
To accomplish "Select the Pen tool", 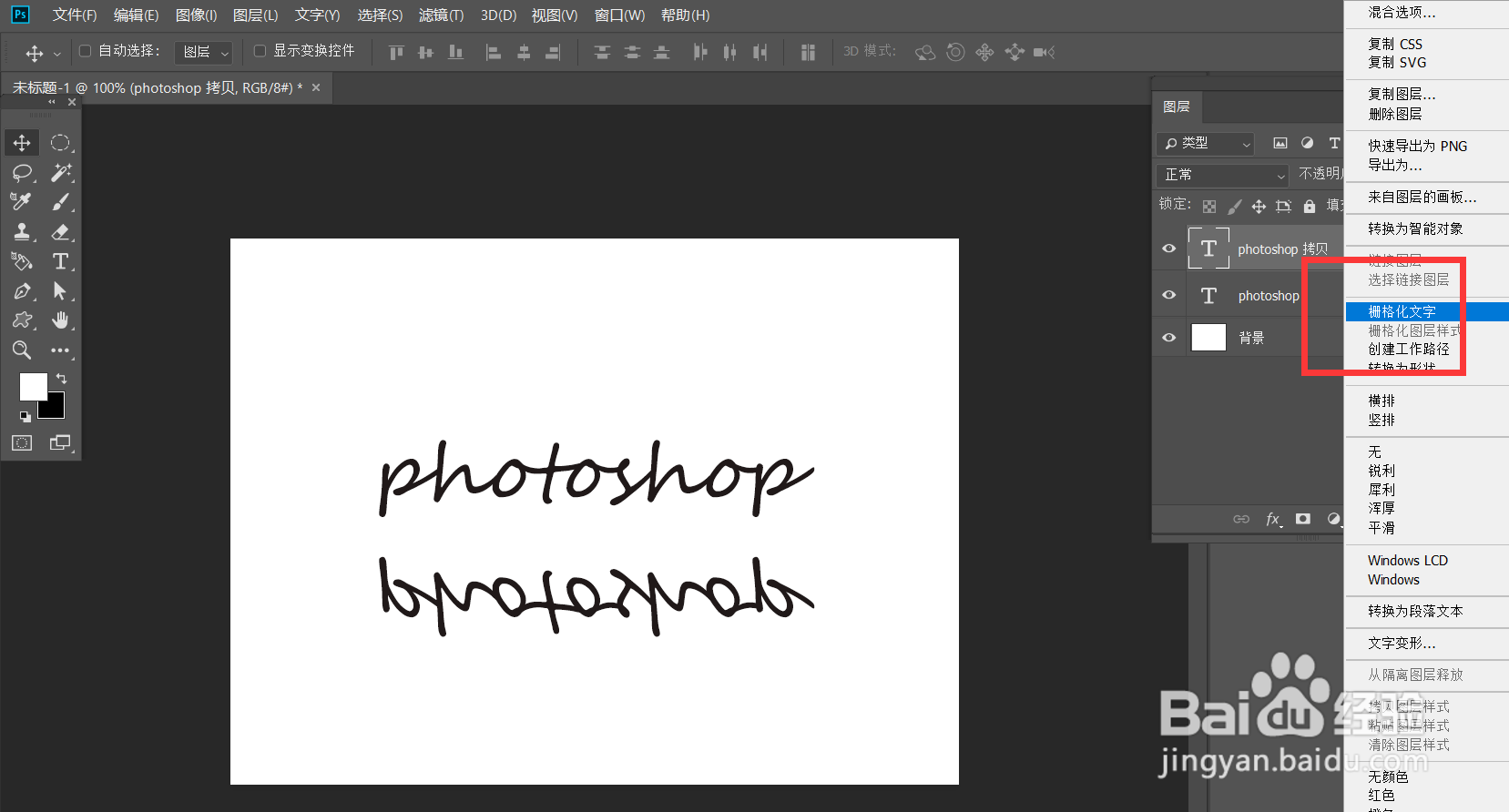I will click(x=22, y=290).
